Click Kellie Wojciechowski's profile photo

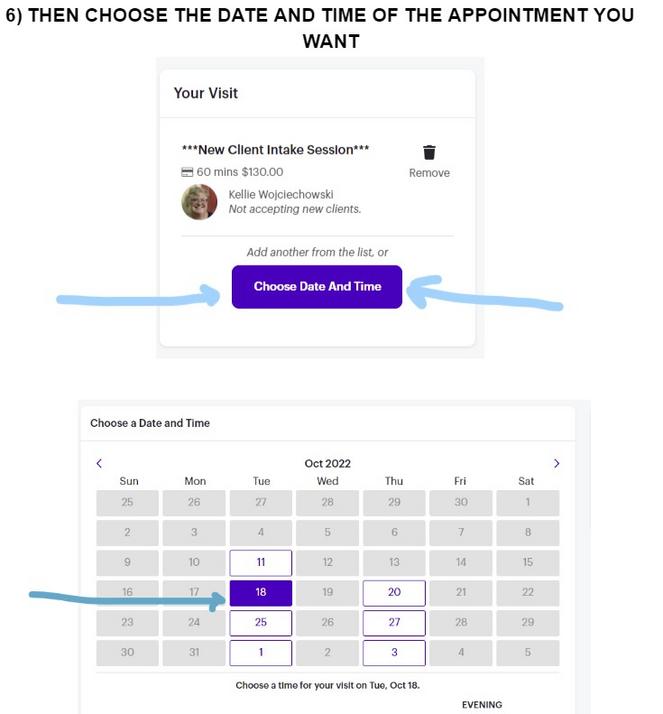point(199,202)
